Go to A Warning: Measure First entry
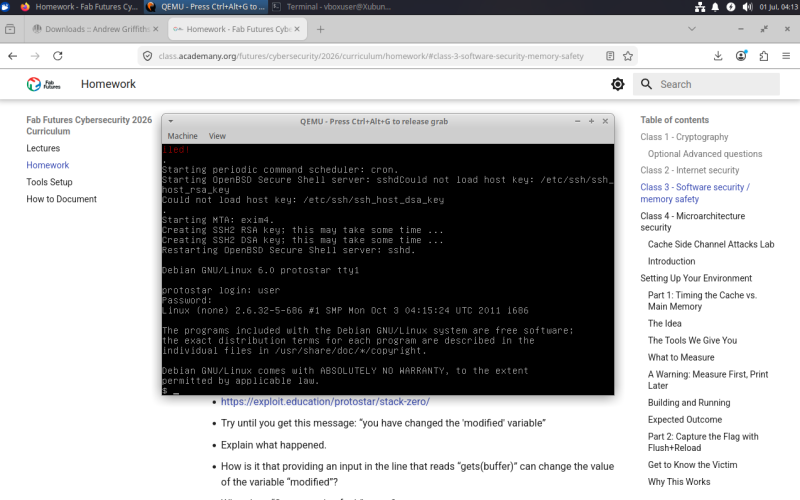Screen dimensions: 800x500 708,380
